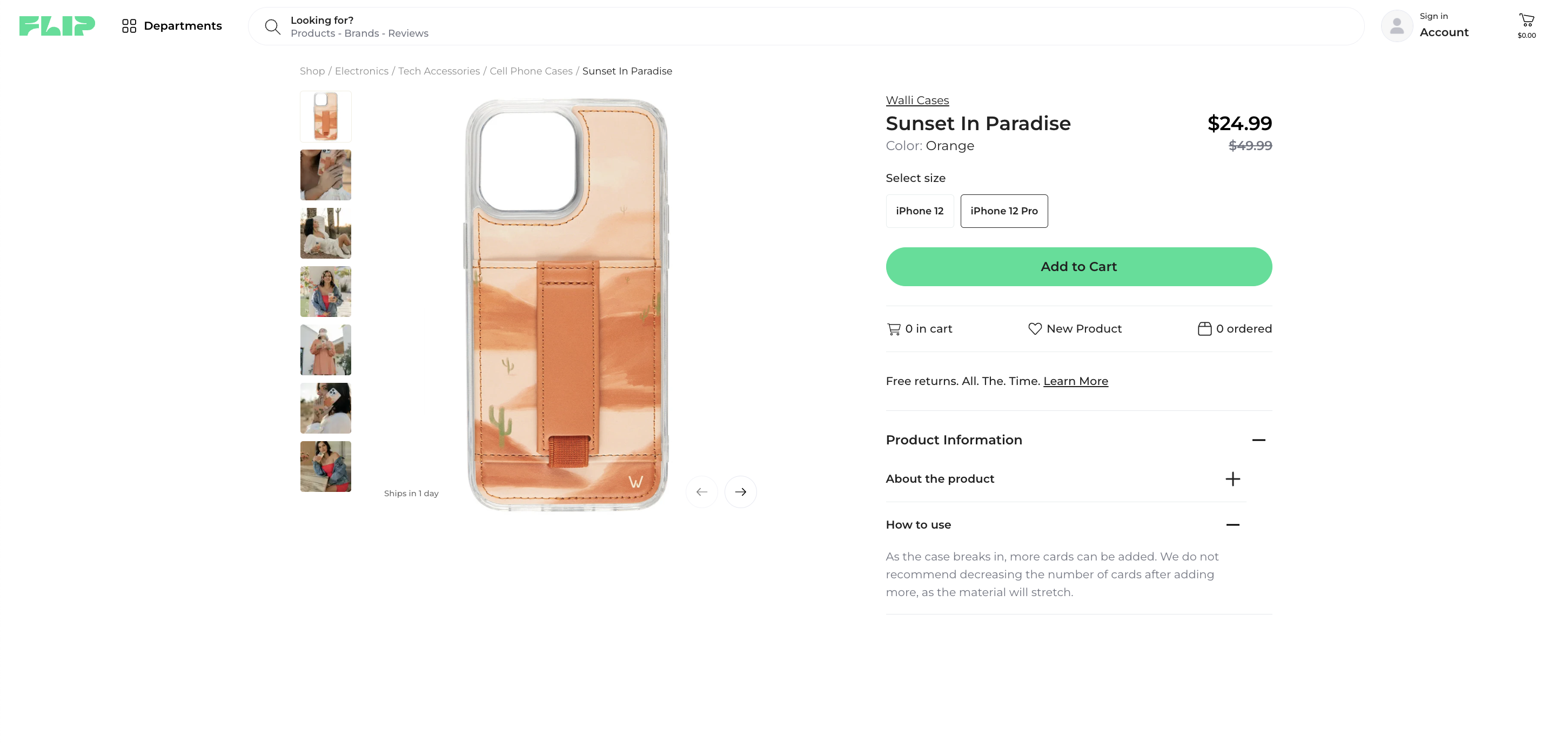Go to next product image arrow

740,492
